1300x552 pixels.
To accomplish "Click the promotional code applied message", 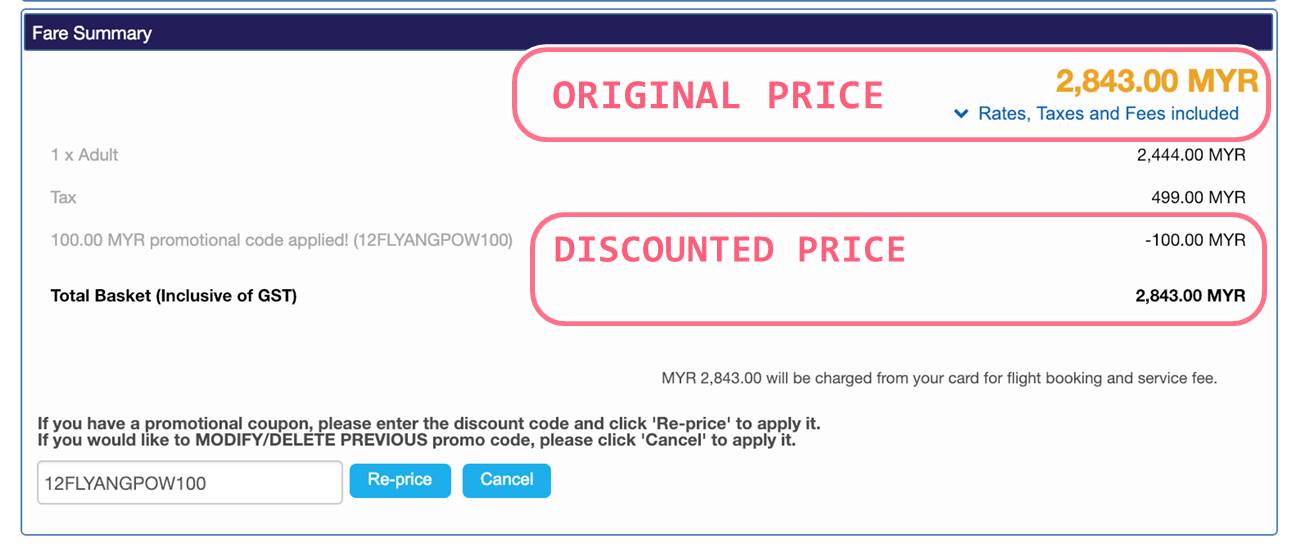I will click(x=281, y=241).
